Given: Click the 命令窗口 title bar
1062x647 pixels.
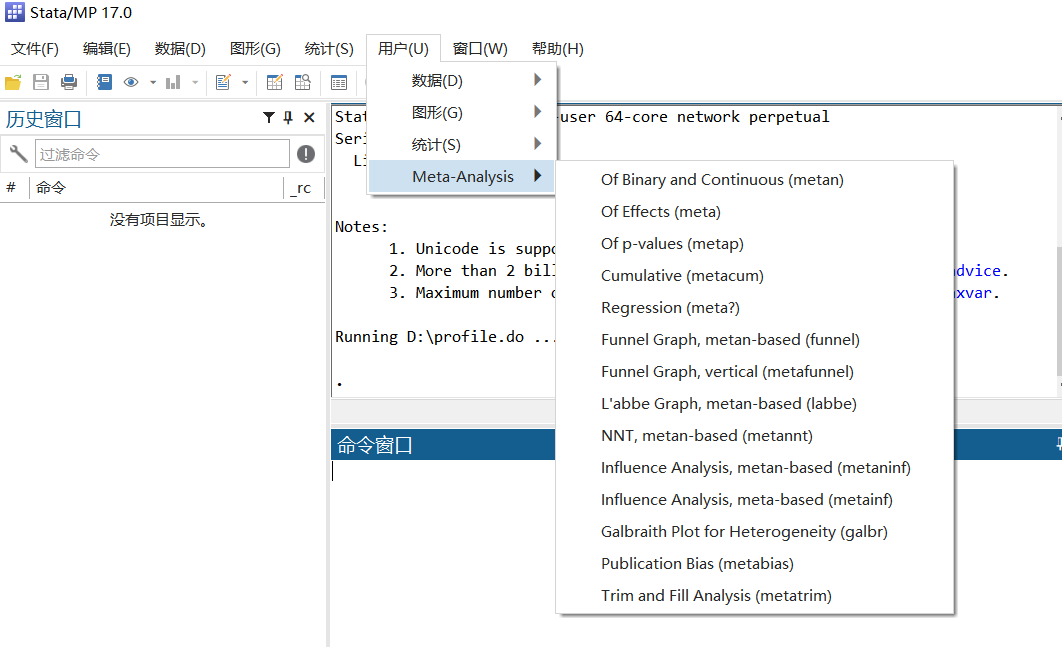Looking at the screenshot, I should 443,444.
